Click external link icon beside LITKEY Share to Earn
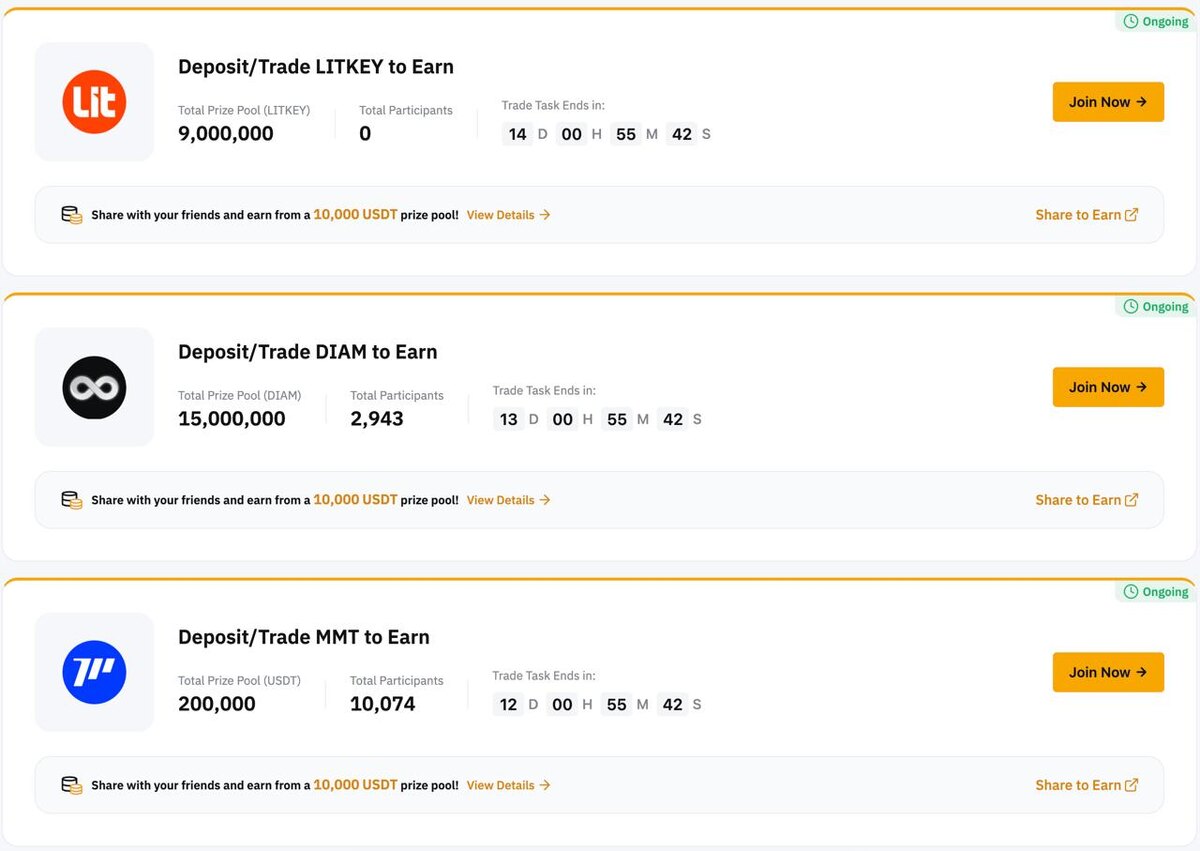The height and width of the screenshot is (851, 1200). point(1131,215)
